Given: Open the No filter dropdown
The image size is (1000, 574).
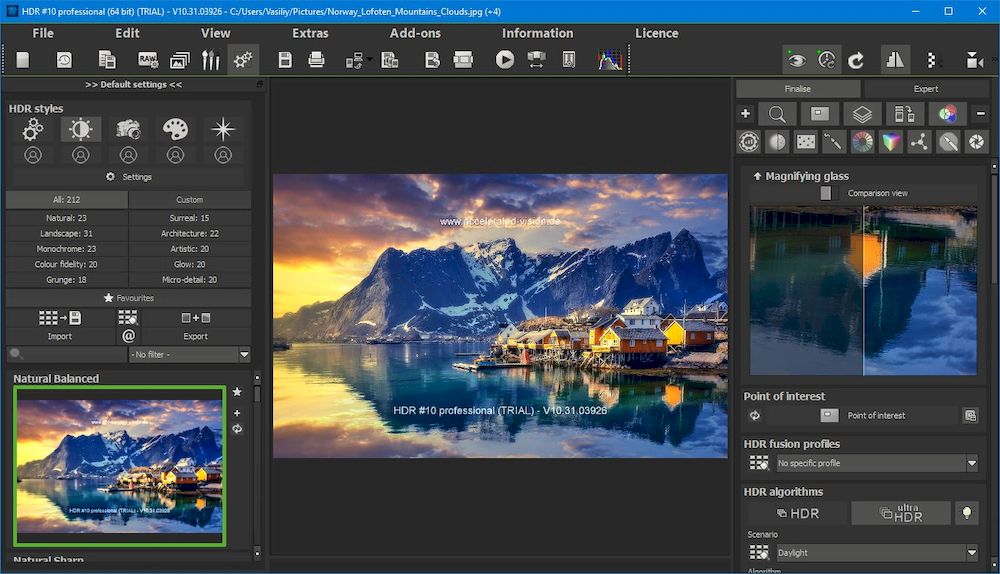Looking at the screenshot, I should click(x=189, y=354).
